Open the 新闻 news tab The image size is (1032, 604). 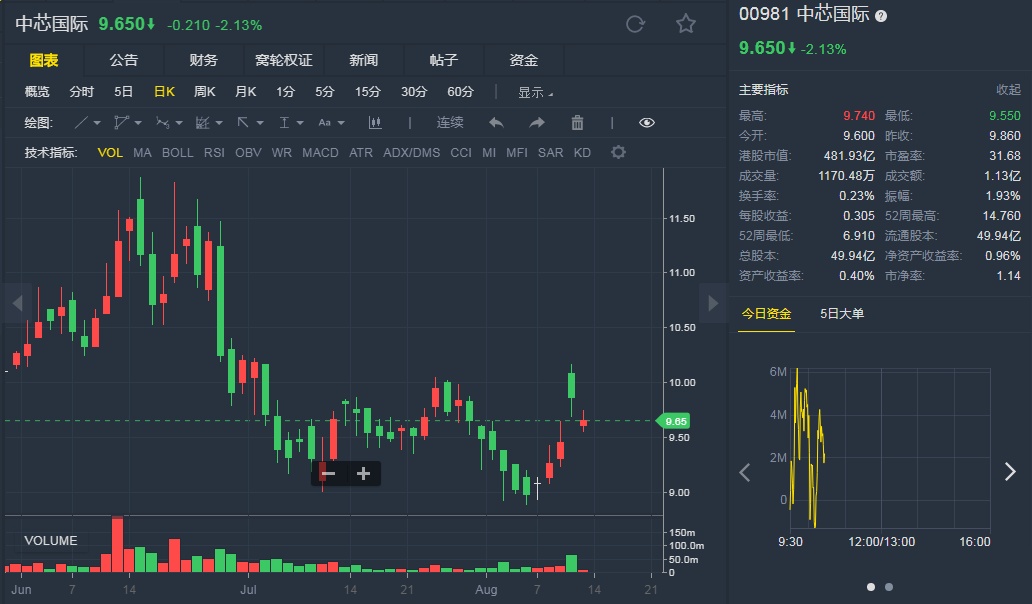pyautogui.click(x=363, y=61)
